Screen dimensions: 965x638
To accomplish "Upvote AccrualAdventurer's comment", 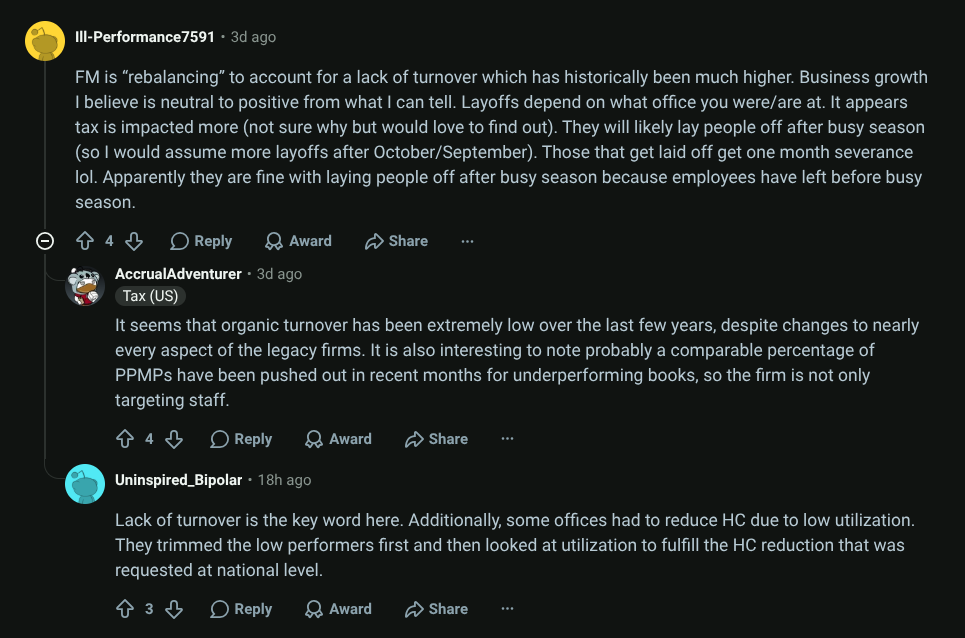I will click(125, 439).
